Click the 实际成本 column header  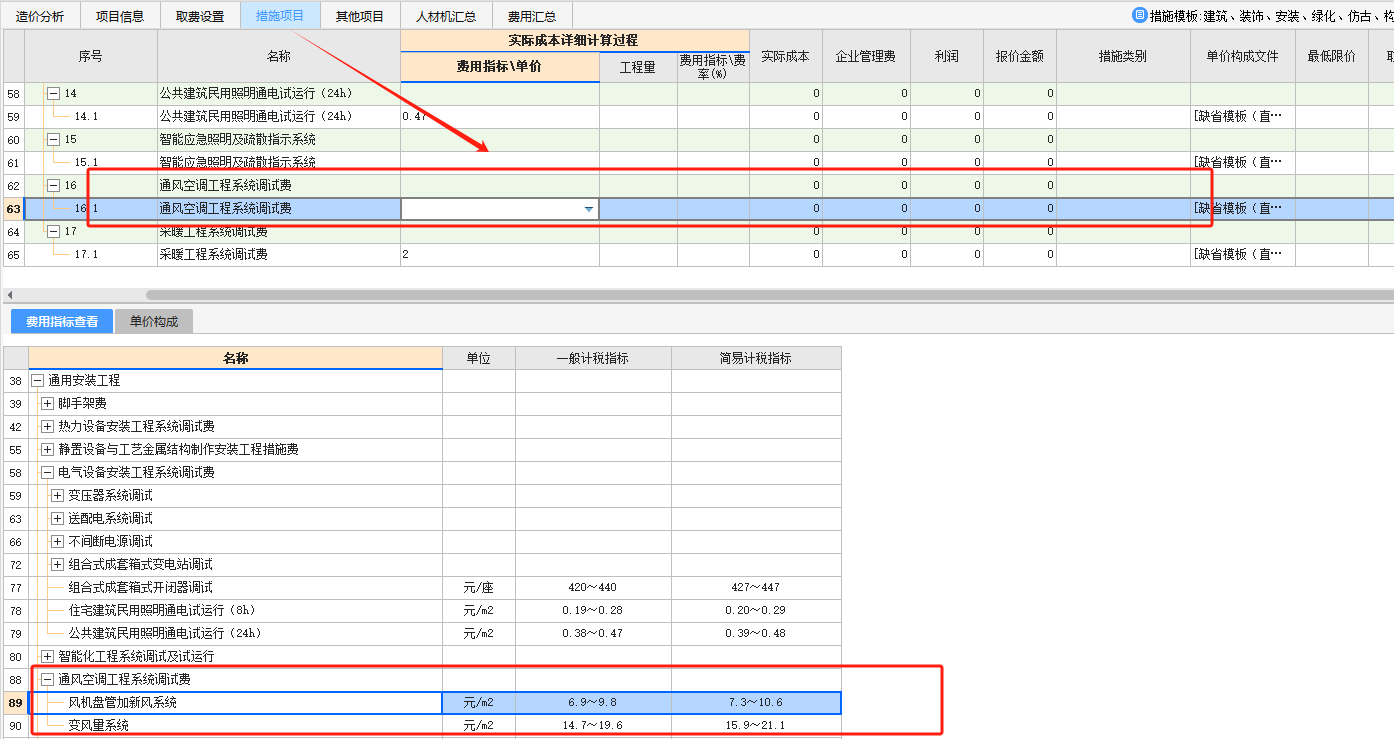pyautogui.click(x=785, y=56)
